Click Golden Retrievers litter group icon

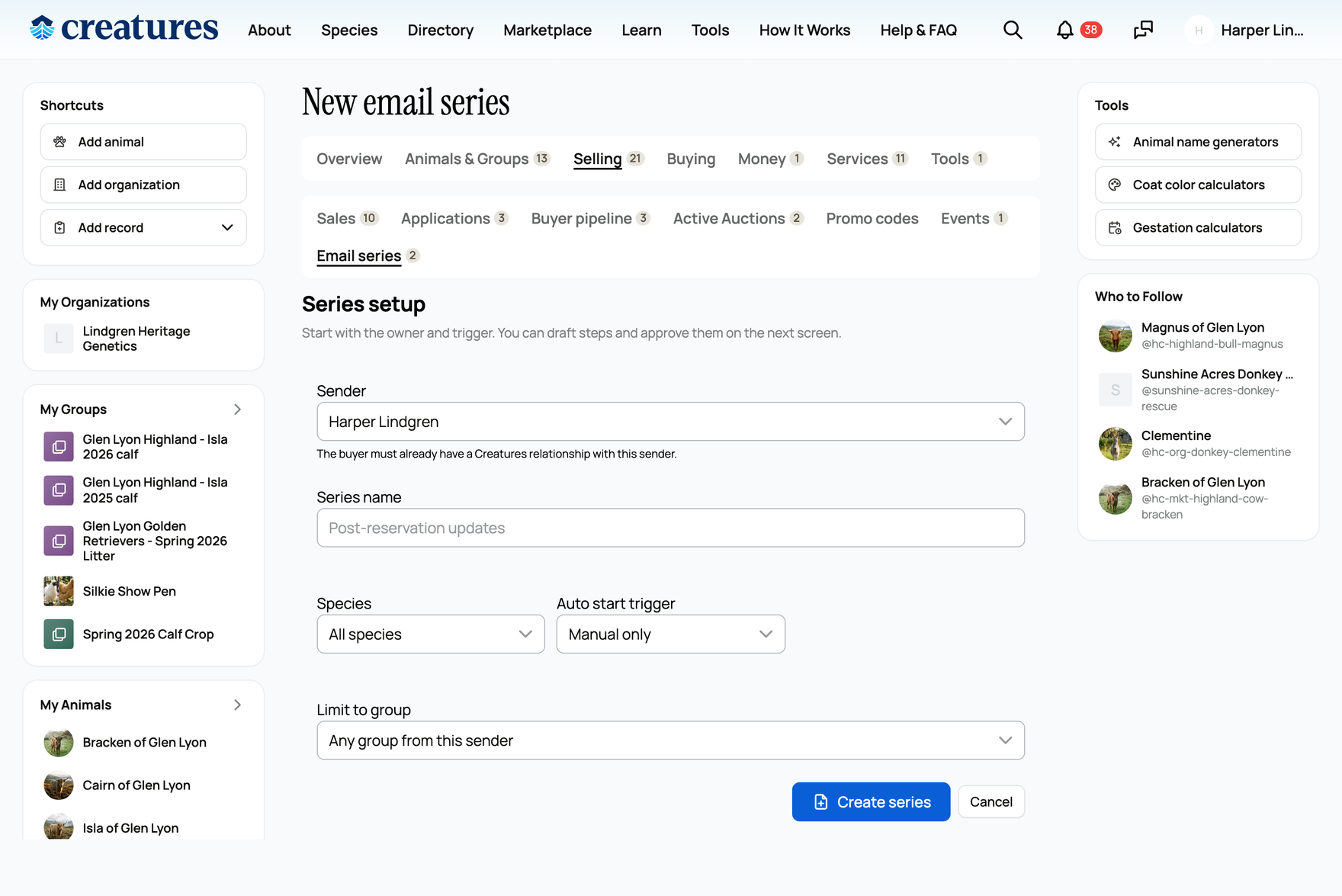click(59, 541)
